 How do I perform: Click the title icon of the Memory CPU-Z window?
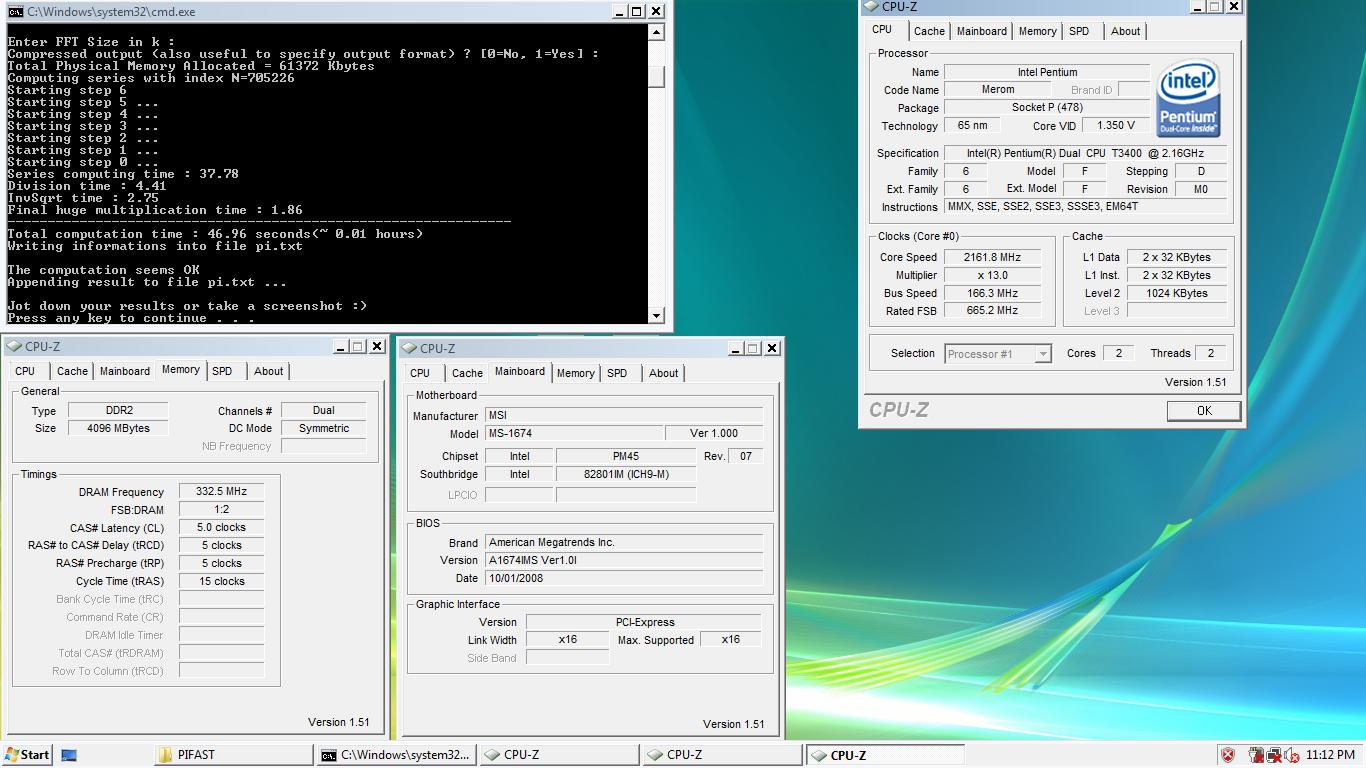(x=13, y=346)
